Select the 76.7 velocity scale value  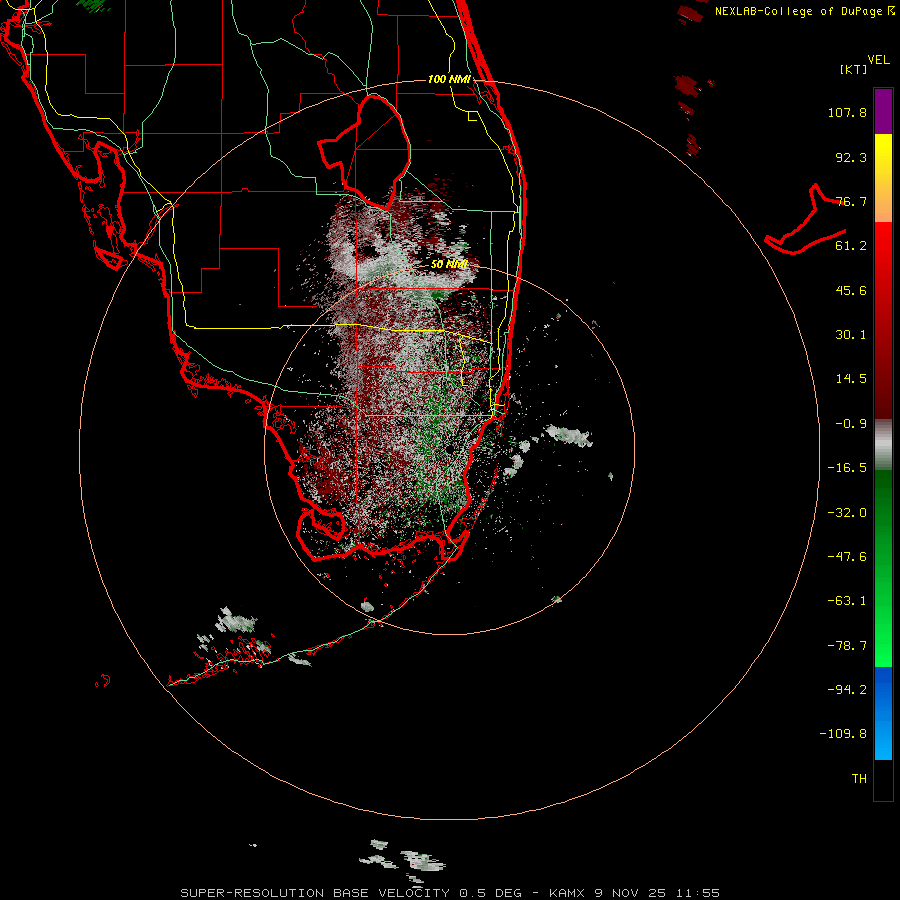pos(851,201)
